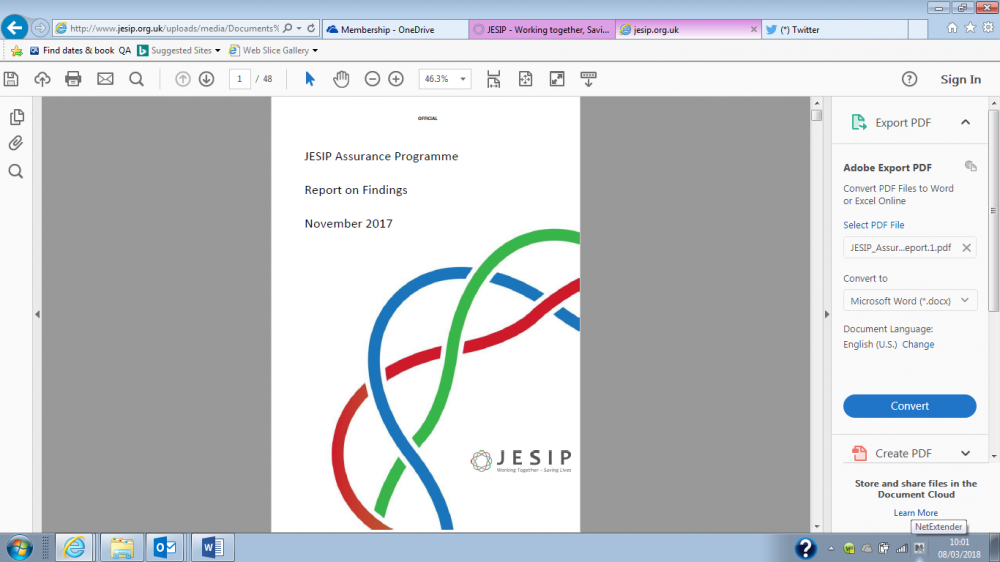Go to next page arrow
The image size is (1000, 562).
coord(206,79)
